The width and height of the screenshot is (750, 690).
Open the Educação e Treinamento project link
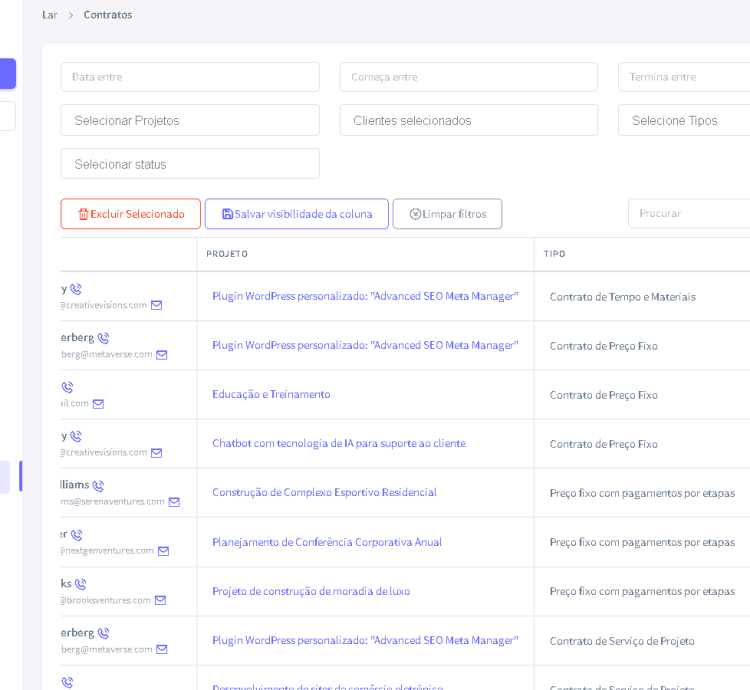[x=271, y=394]
